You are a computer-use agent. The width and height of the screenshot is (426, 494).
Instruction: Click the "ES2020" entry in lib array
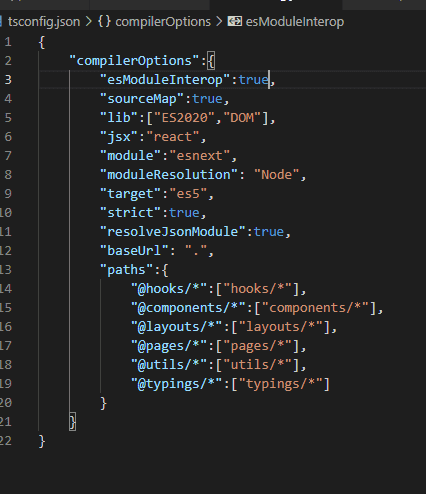[184, 118]
